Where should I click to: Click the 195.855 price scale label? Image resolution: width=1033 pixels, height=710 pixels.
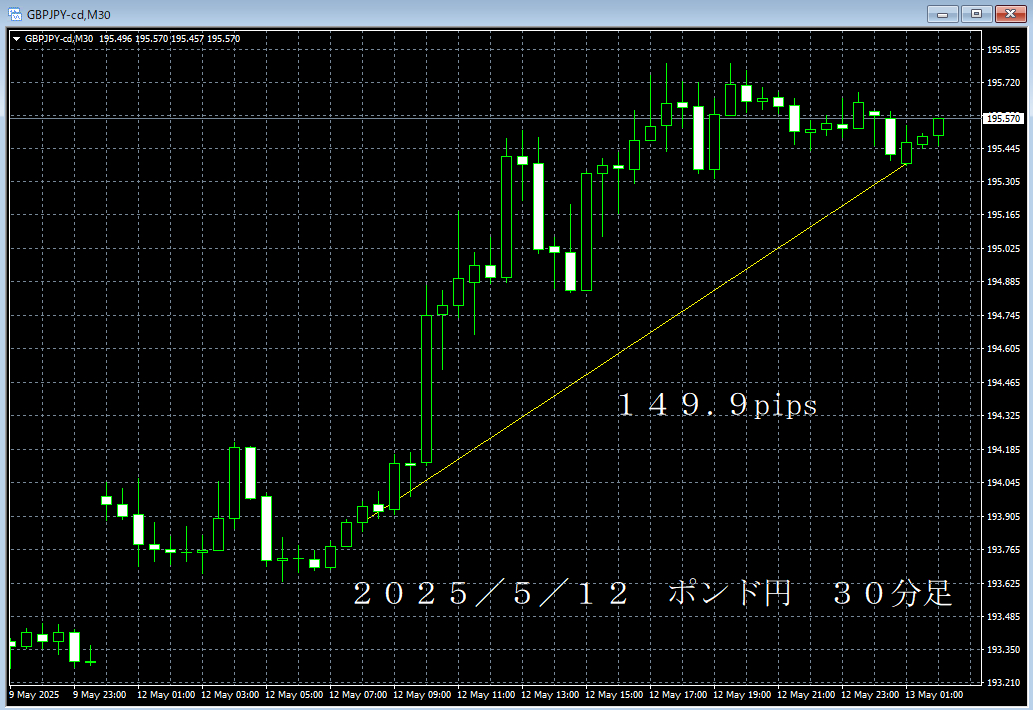1003,49
